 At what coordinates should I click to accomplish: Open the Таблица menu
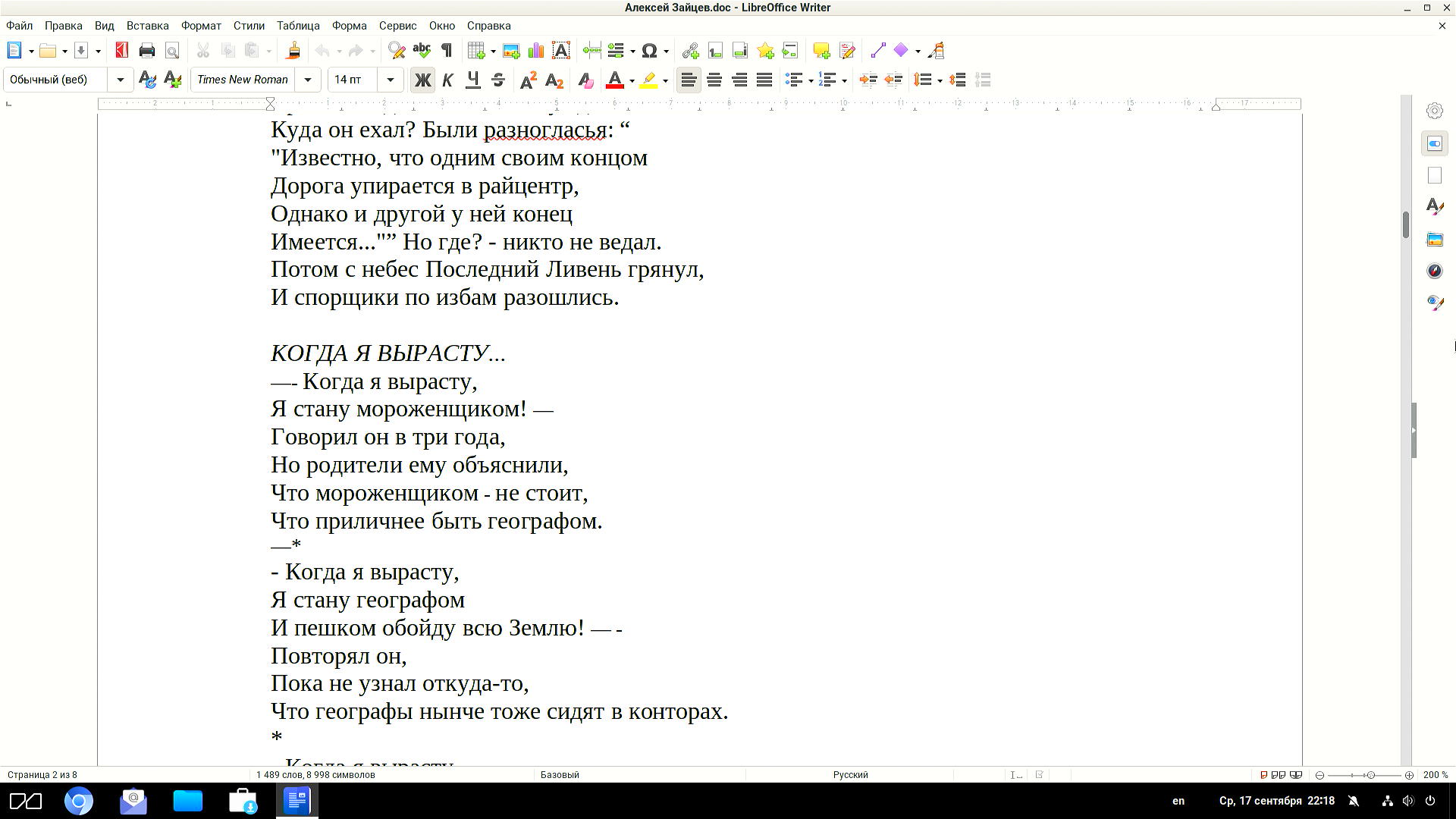[298, 25]
